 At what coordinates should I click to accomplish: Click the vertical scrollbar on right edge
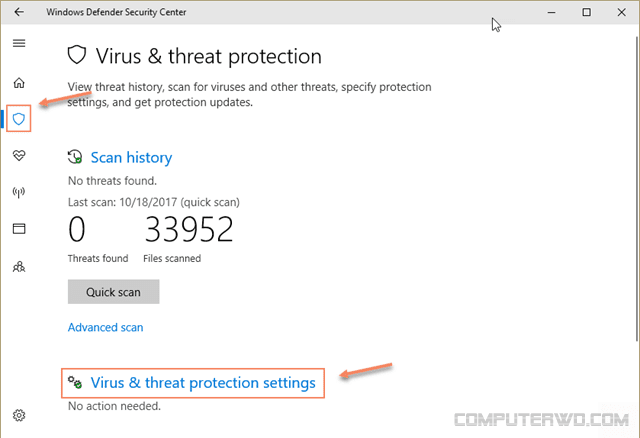(637, 188)
